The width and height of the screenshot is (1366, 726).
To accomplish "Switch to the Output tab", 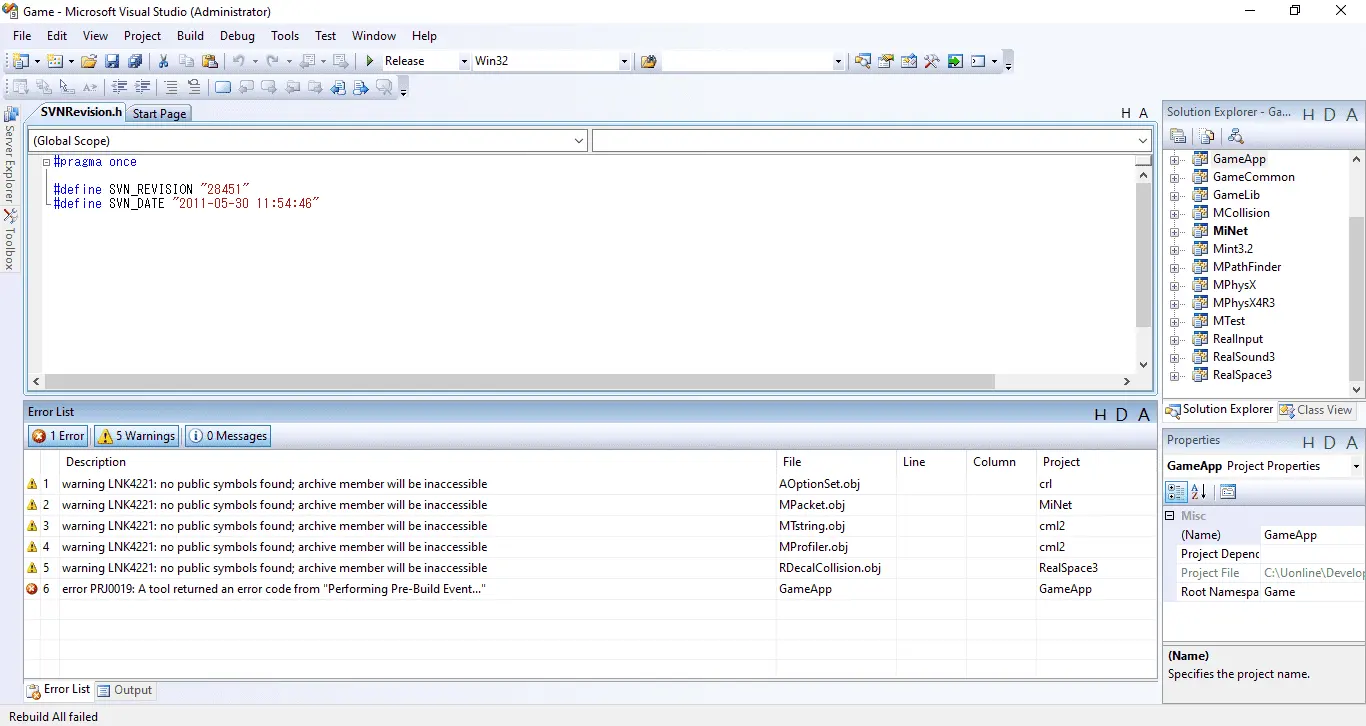I will coord(125,690).
